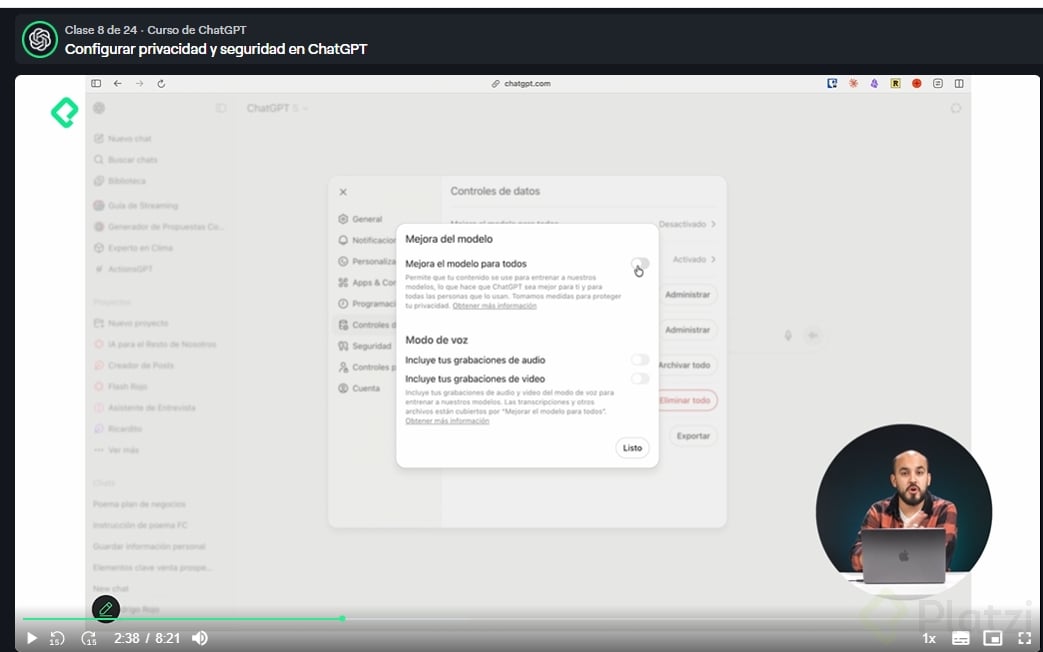
Task: Expand the Desactivado chevron row
Action: tap(688, 224)
